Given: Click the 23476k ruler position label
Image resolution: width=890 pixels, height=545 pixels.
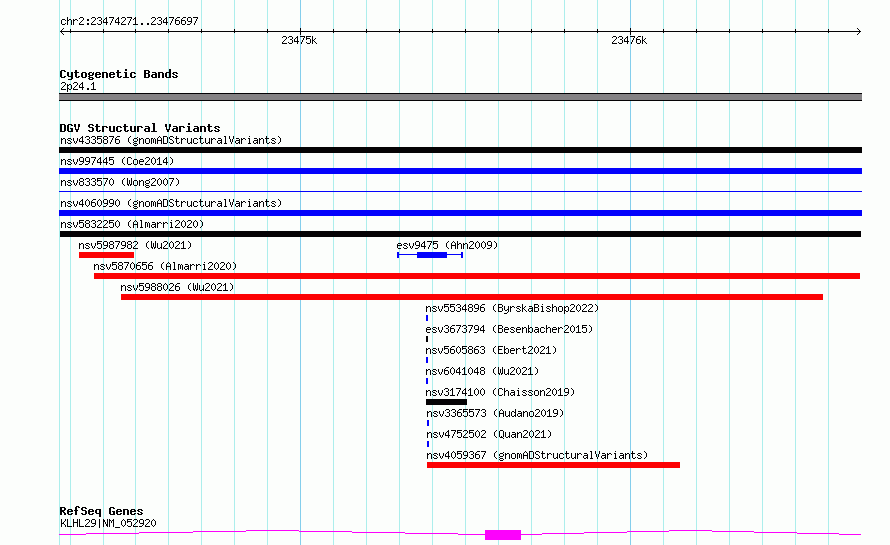Looking at the screenshot, I should tap(629, 40).
